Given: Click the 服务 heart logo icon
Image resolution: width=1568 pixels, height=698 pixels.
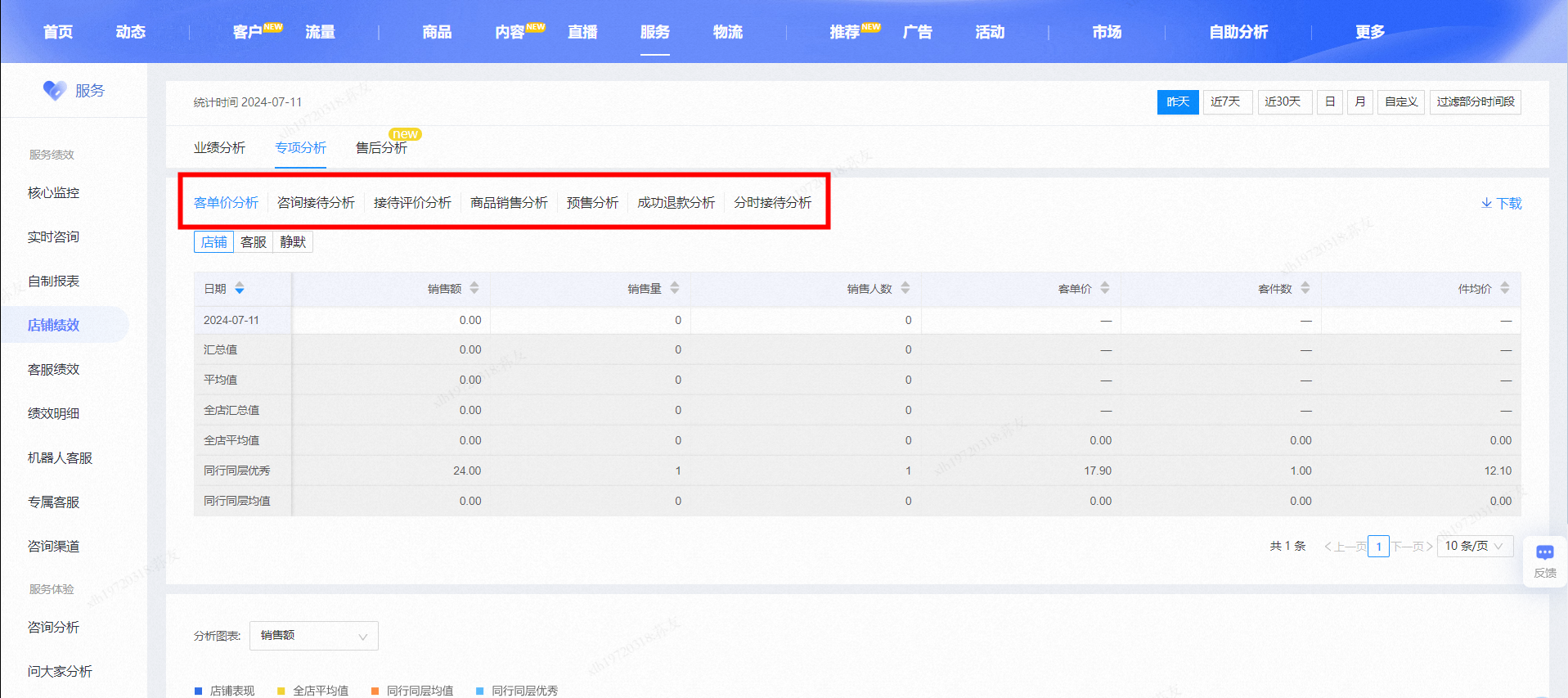Looking at the screenshot, I should [55, 90].
